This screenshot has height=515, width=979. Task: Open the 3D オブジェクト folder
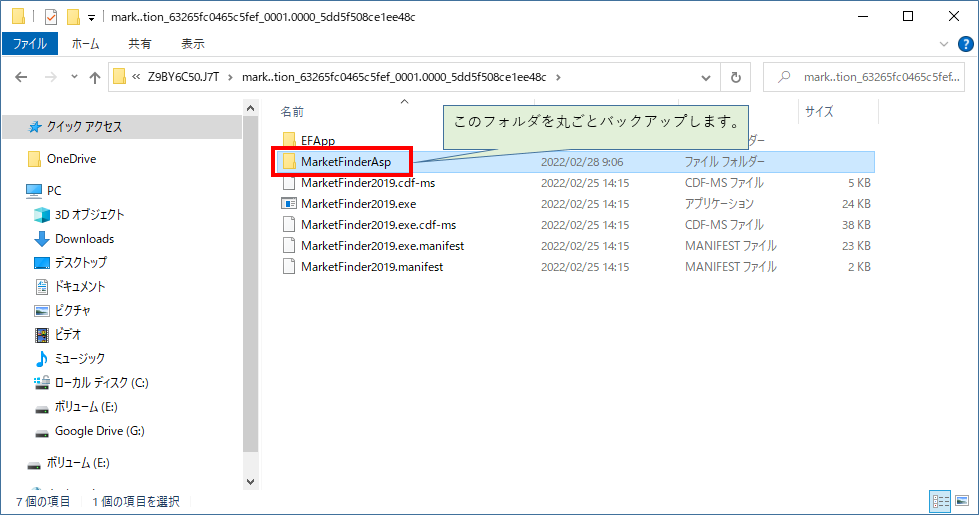89,215
